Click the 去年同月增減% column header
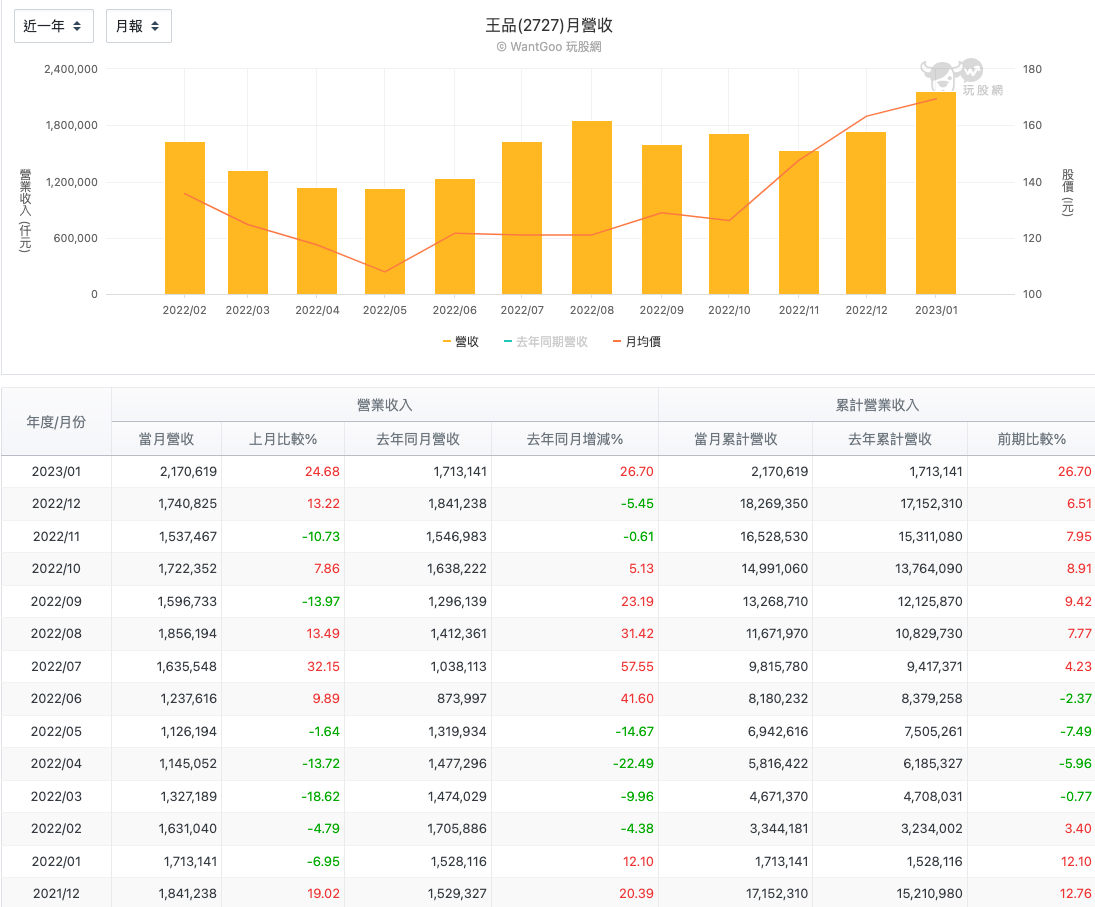Image resolution: width=1095 pixels, height=907 pixels. click(573, 439)
